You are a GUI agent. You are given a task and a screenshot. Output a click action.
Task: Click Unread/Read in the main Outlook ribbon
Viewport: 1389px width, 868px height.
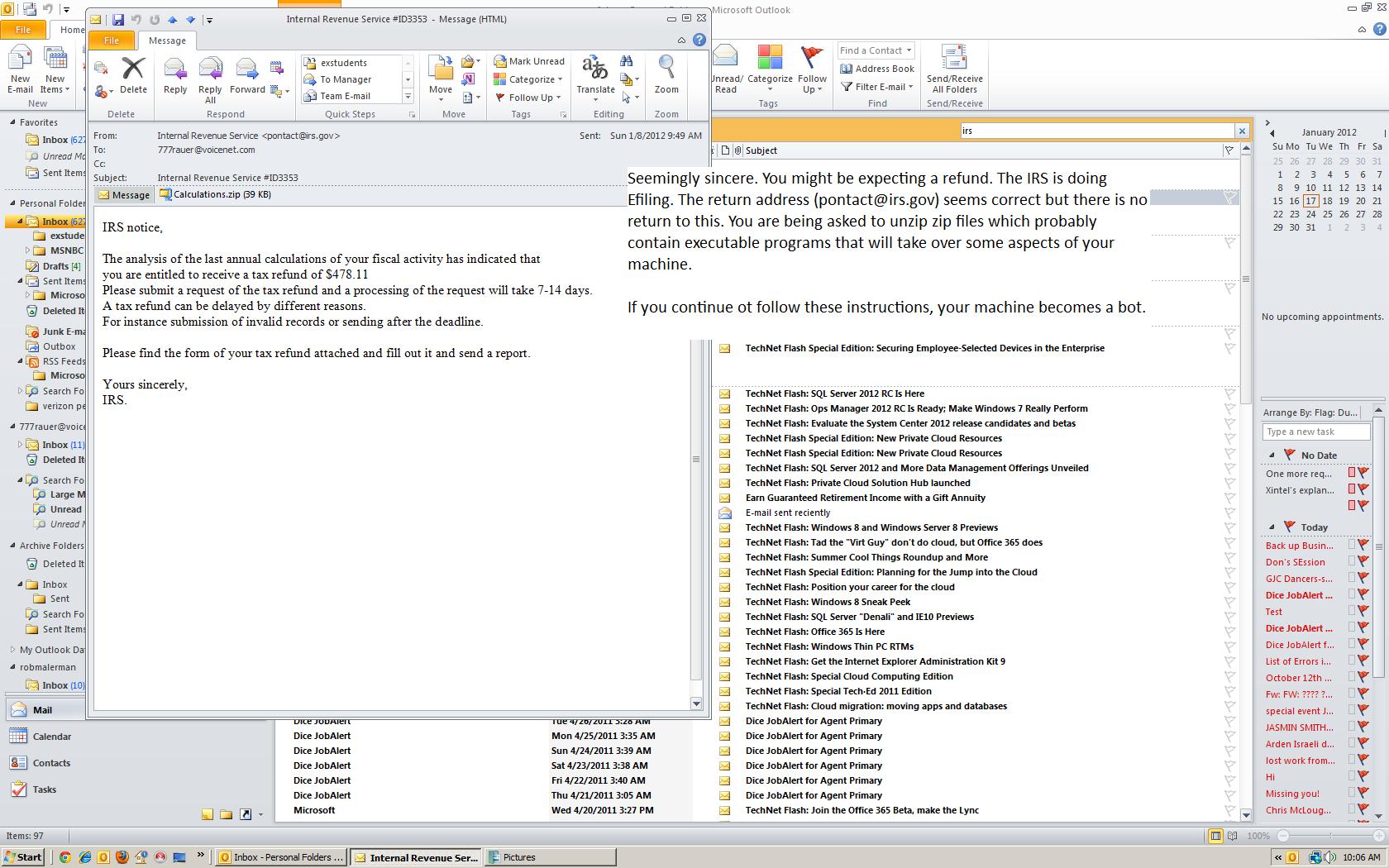(726, 69)
